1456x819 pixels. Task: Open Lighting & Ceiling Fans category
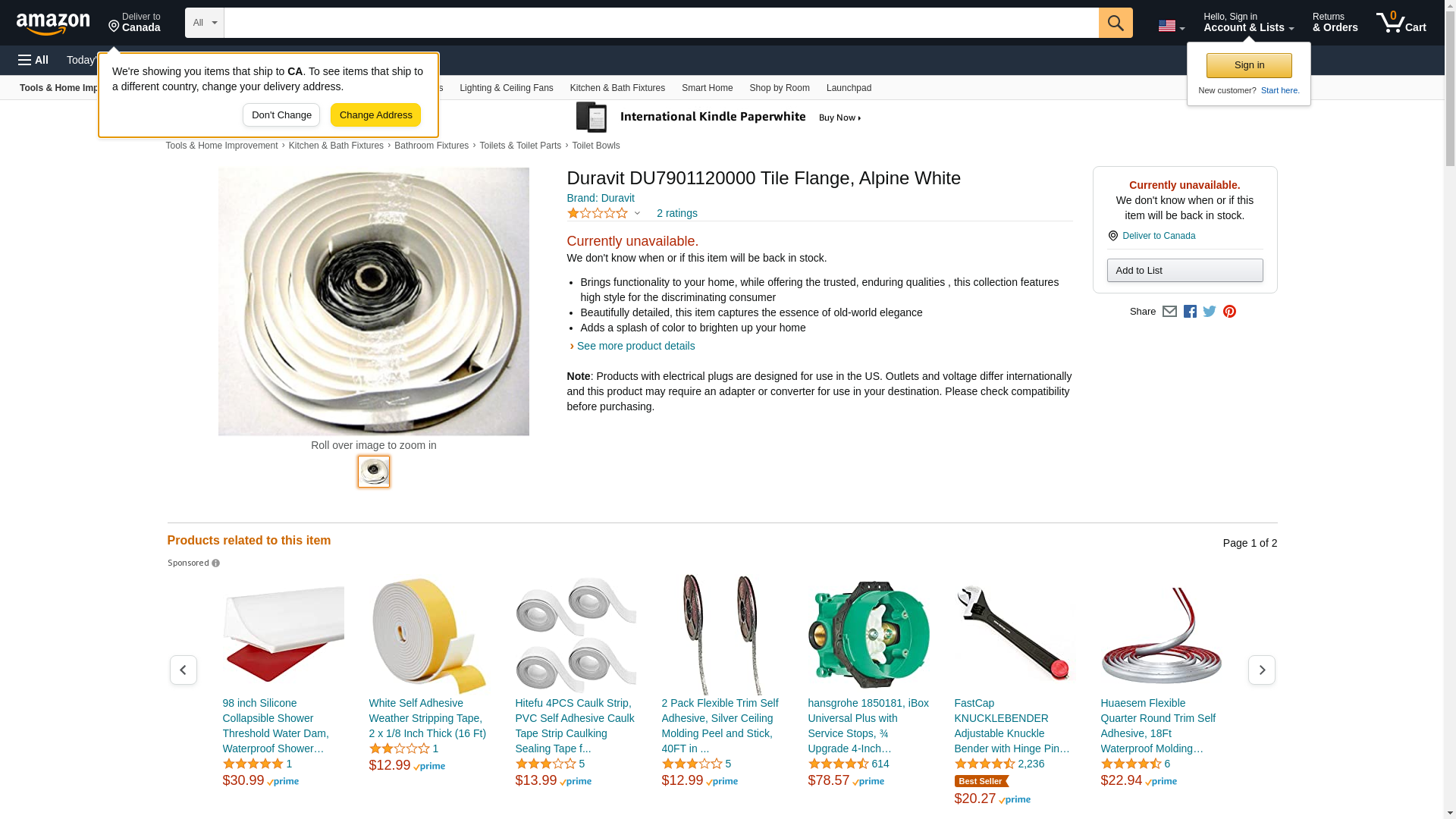click(507, 88)
